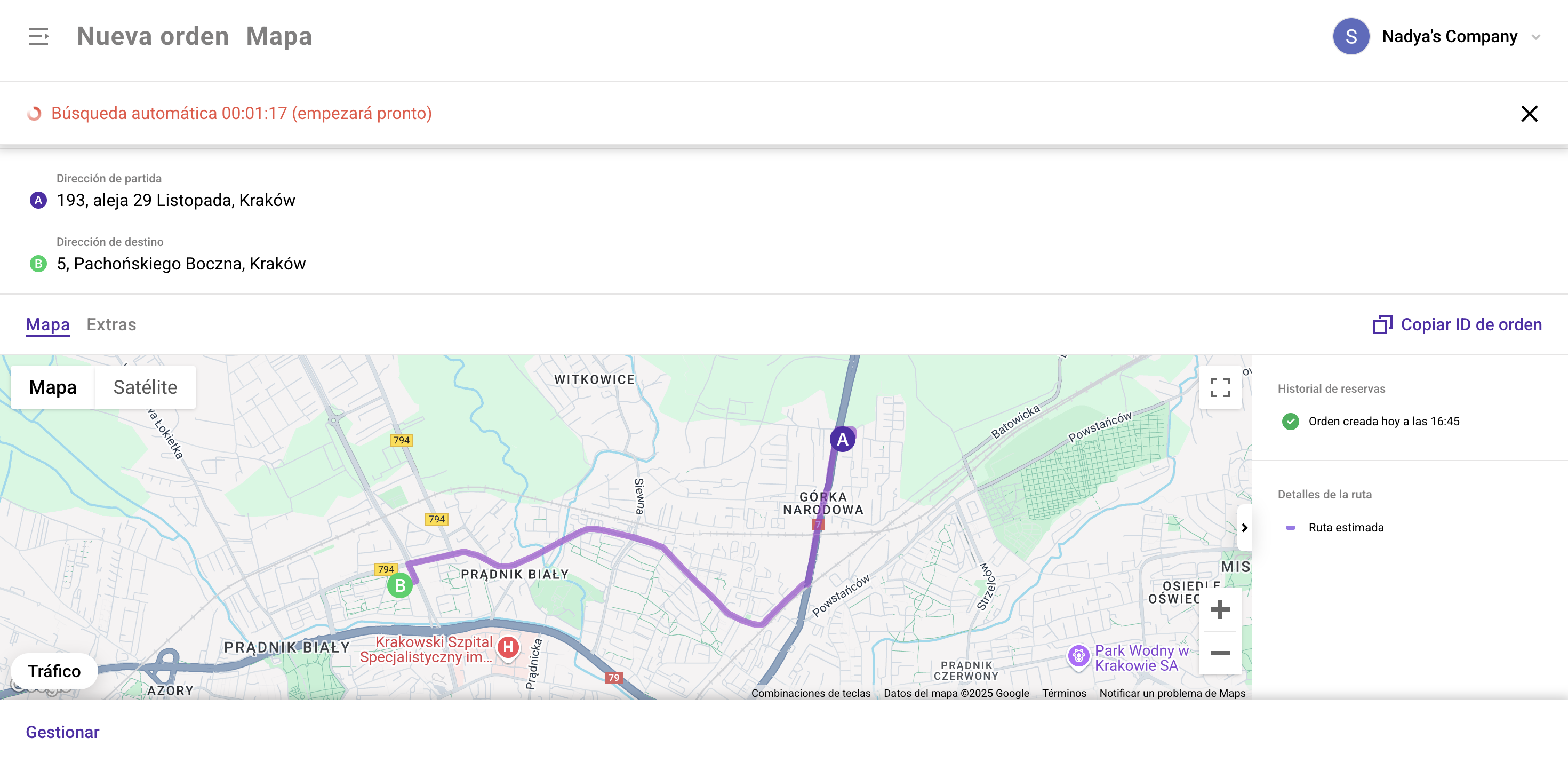The width and height of the screenshot is (1568, 762).
Task: Switch map view to Satélite
Action: (145, 387)
